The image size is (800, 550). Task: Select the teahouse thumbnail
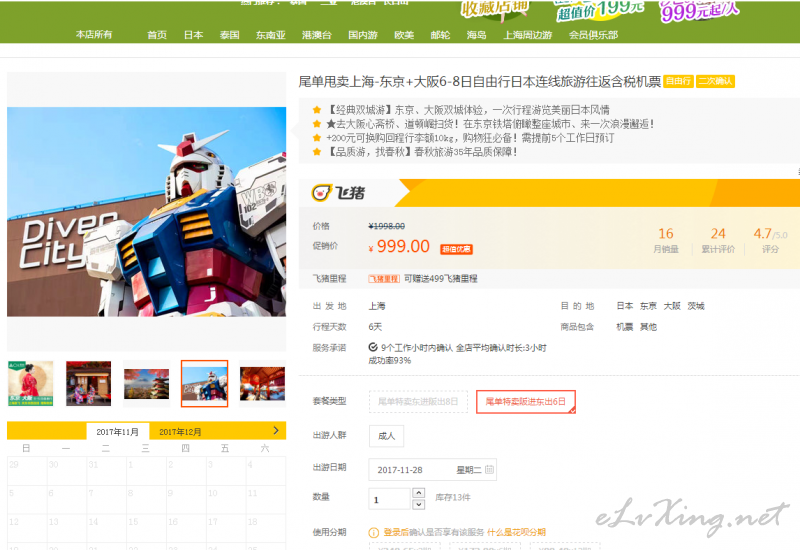[x=88, y=383]
